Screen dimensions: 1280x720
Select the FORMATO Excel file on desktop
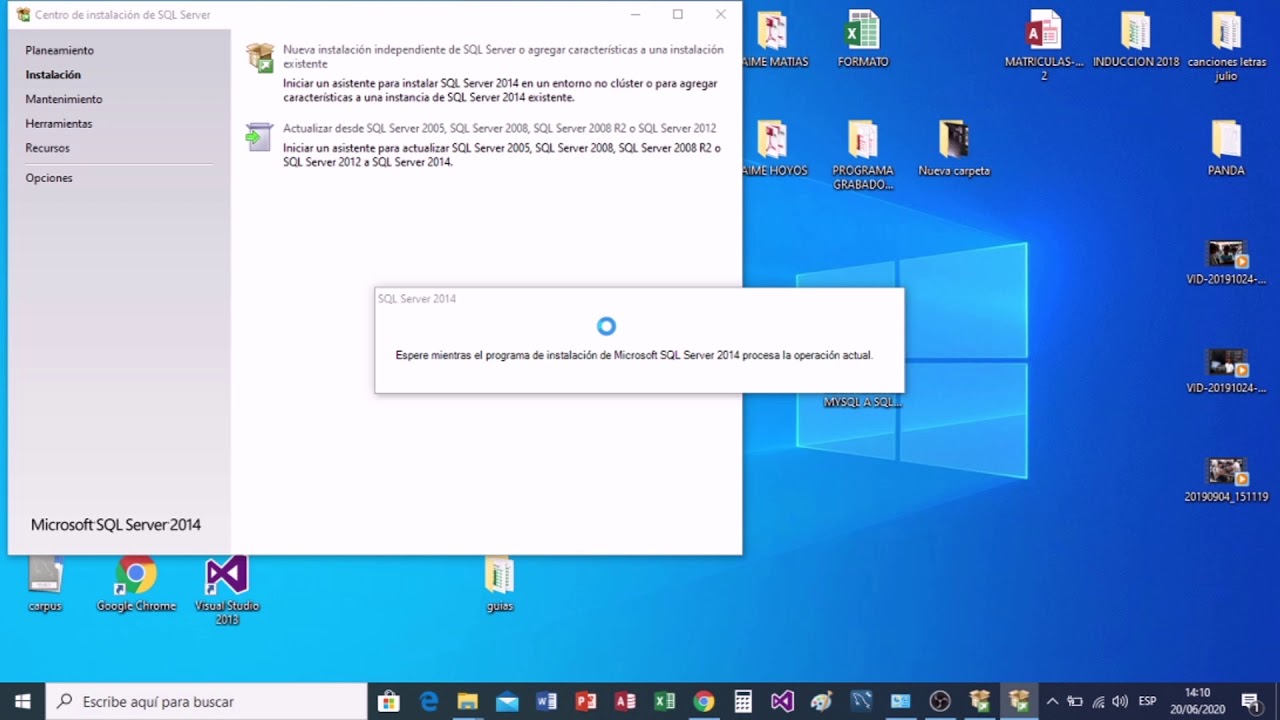[x=863, y=40]
